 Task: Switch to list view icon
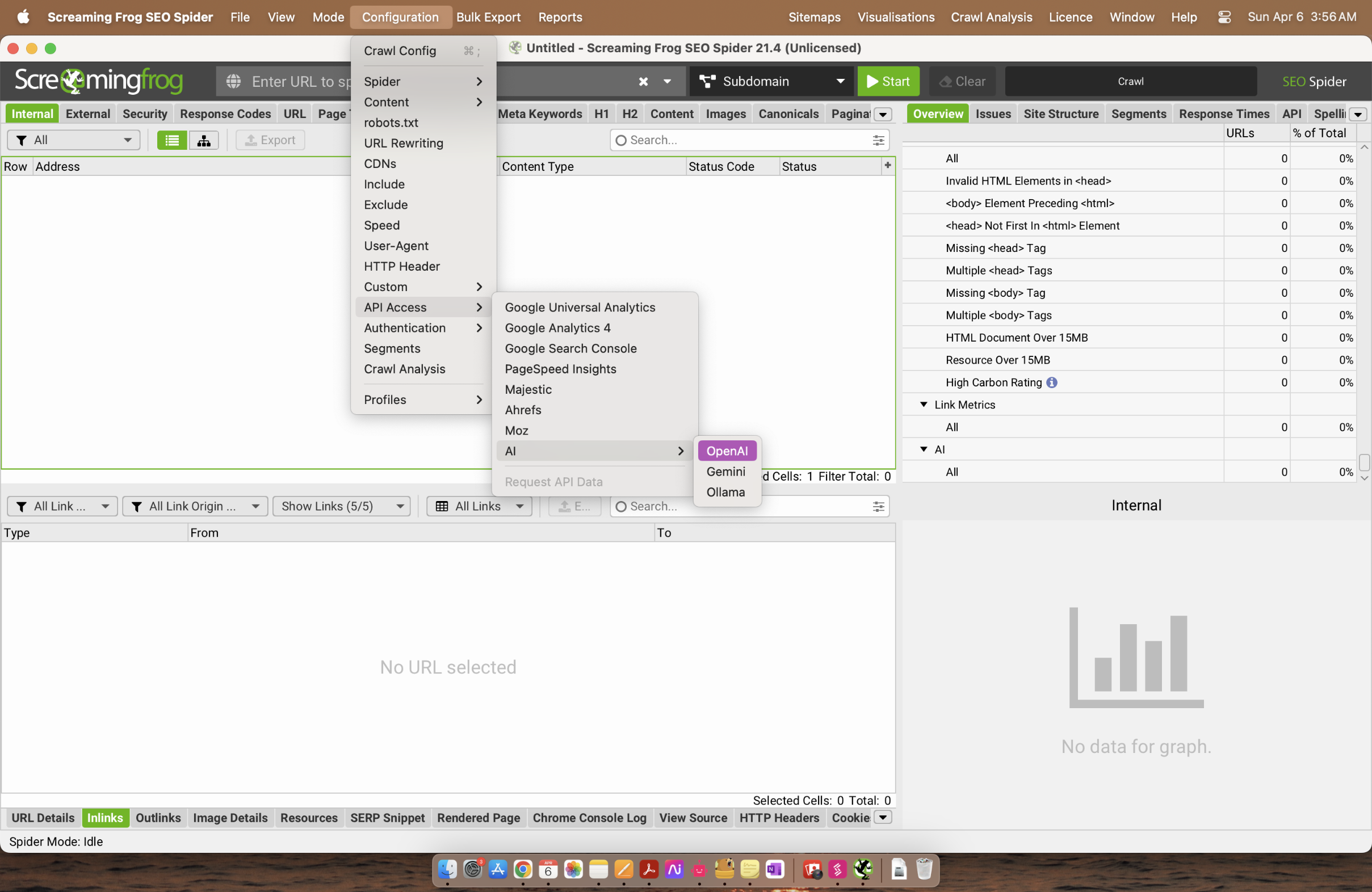click(172, 140)
